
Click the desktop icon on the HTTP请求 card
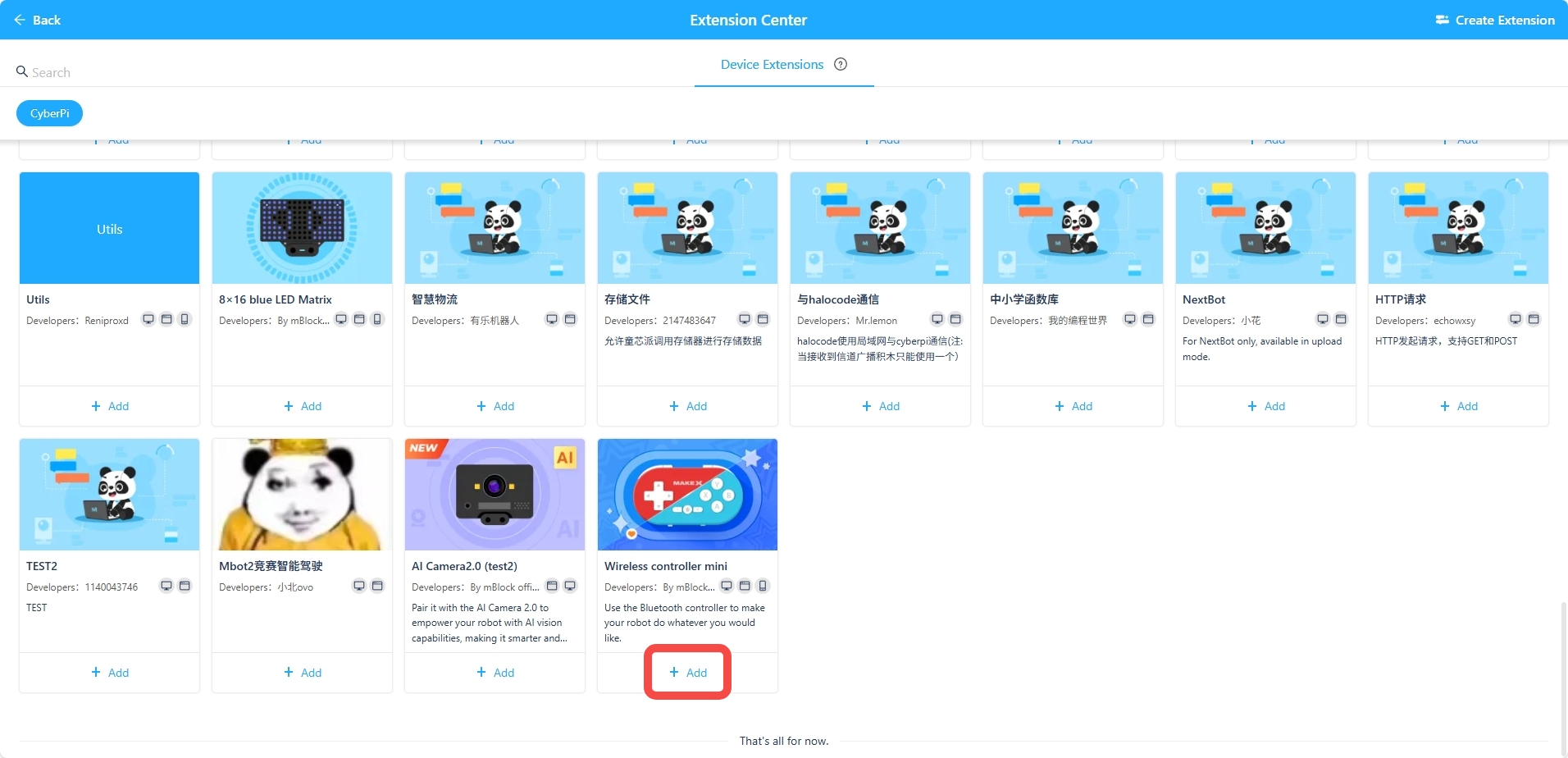[x=1515, y=319]
